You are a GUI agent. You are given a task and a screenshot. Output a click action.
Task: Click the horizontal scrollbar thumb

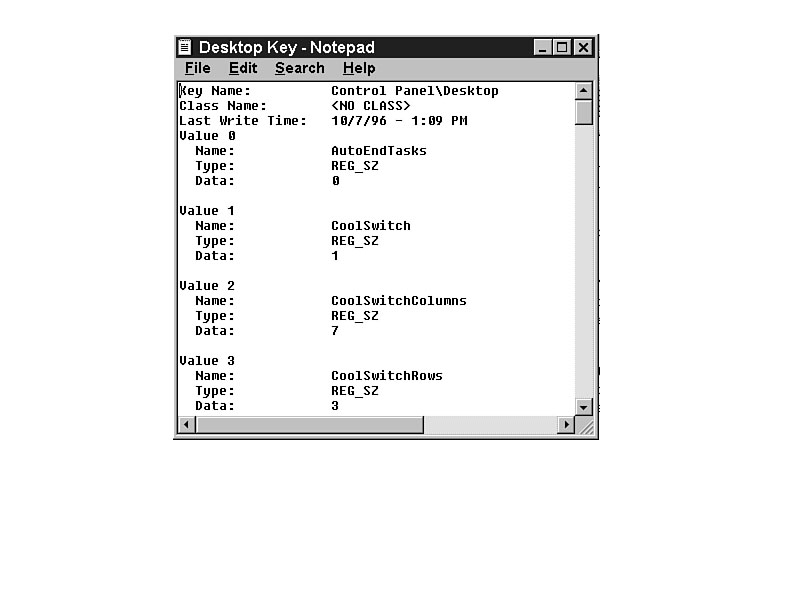point(310,425)
